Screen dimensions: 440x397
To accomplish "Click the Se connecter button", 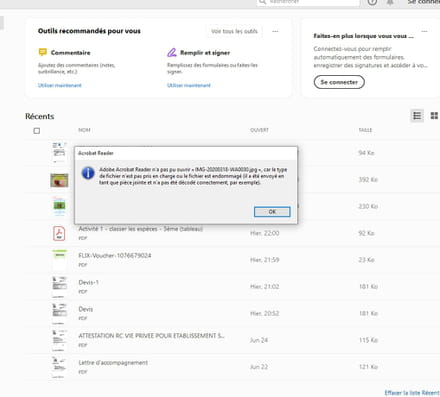I will 339,82.
